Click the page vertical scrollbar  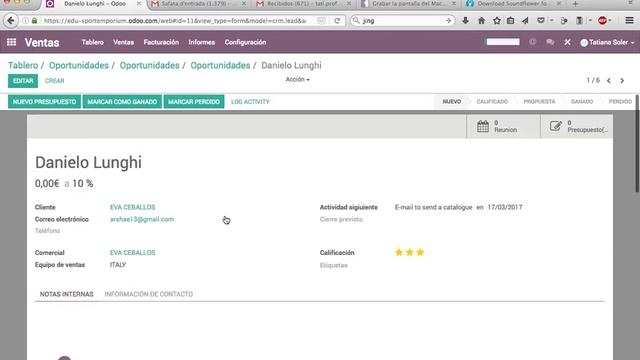point(637,144)
